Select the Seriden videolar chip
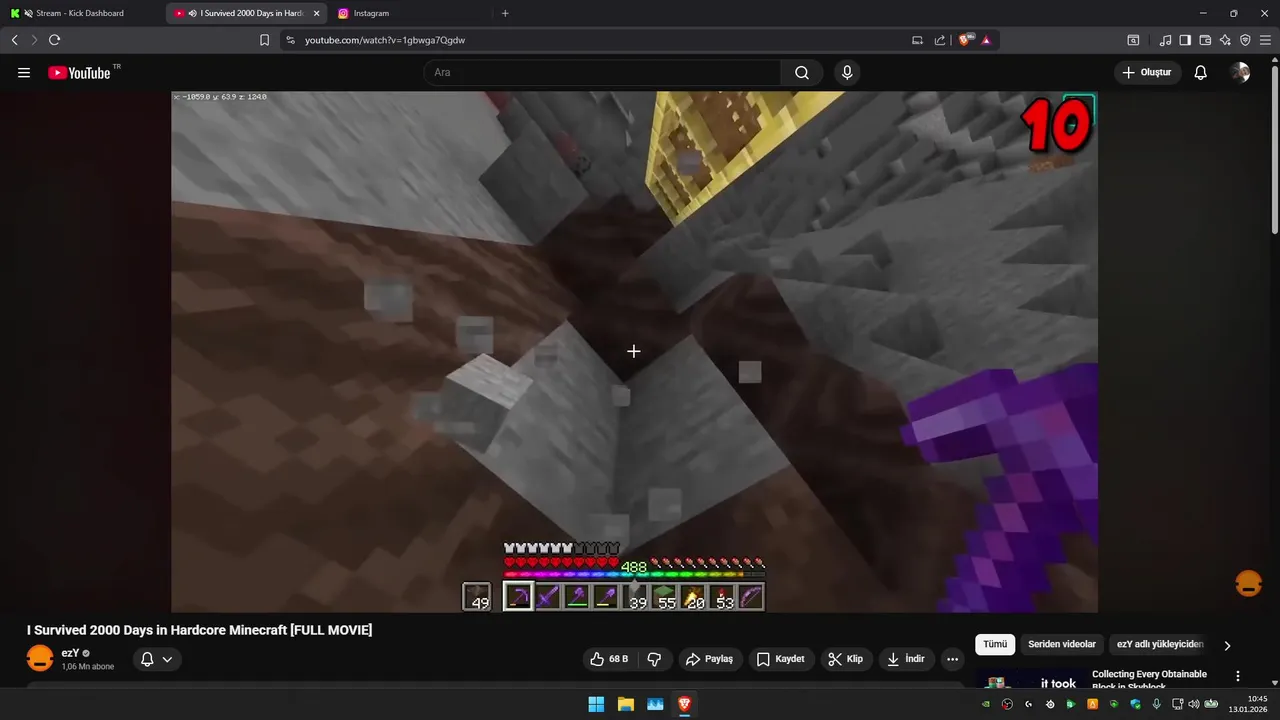 1062,645
